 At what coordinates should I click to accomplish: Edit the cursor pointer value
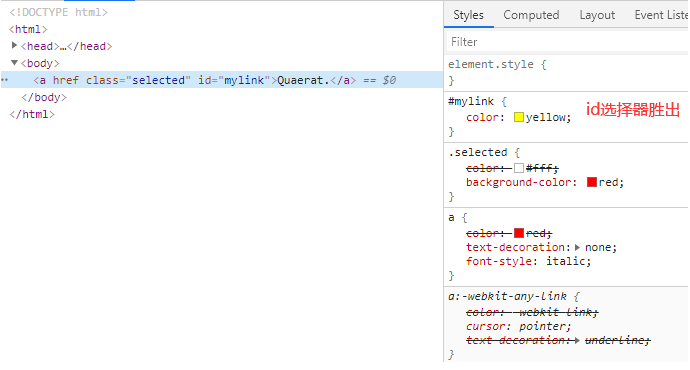(542, 326)
